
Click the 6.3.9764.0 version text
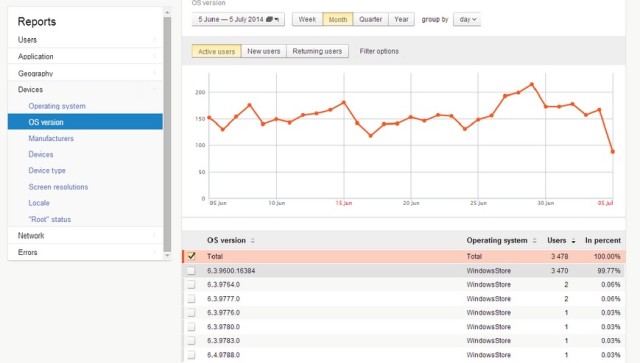pyautogui.click(x=223, y=285)
